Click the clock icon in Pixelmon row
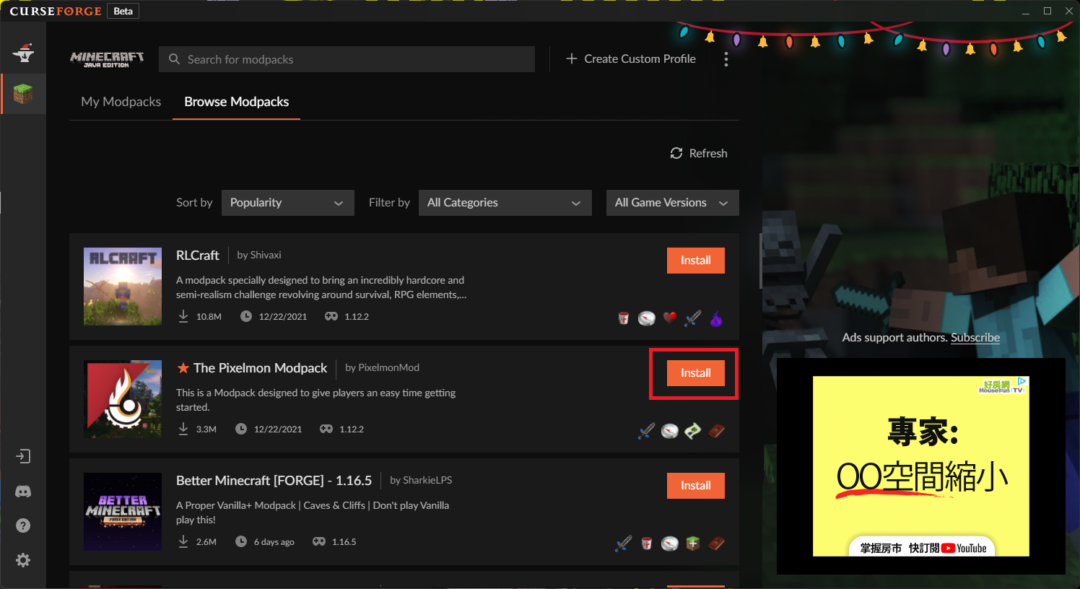 pos(241,428)
